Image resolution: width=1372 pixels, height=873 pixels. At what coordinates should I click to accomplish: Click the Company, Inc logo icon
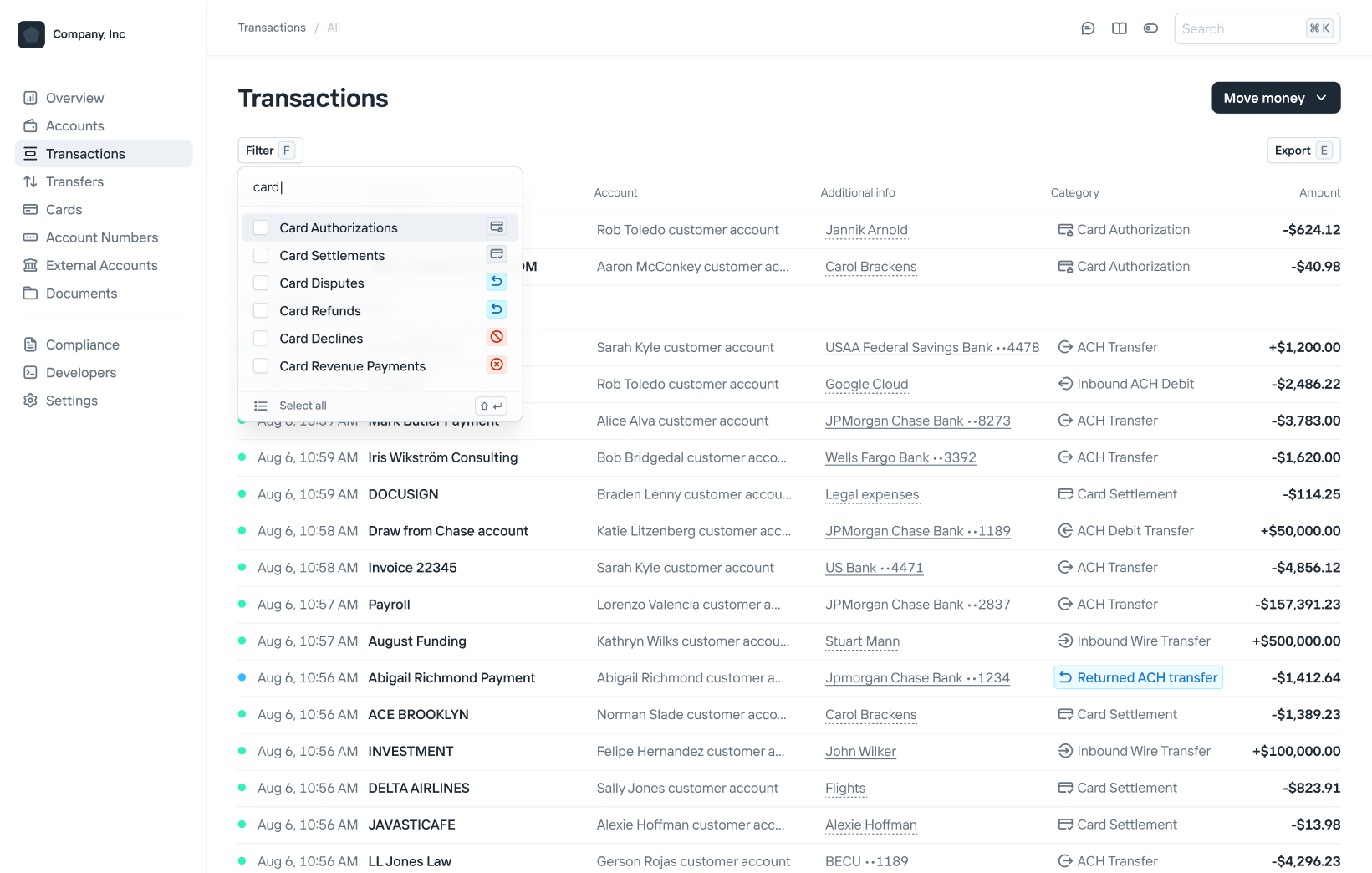[x=32, y=34]
